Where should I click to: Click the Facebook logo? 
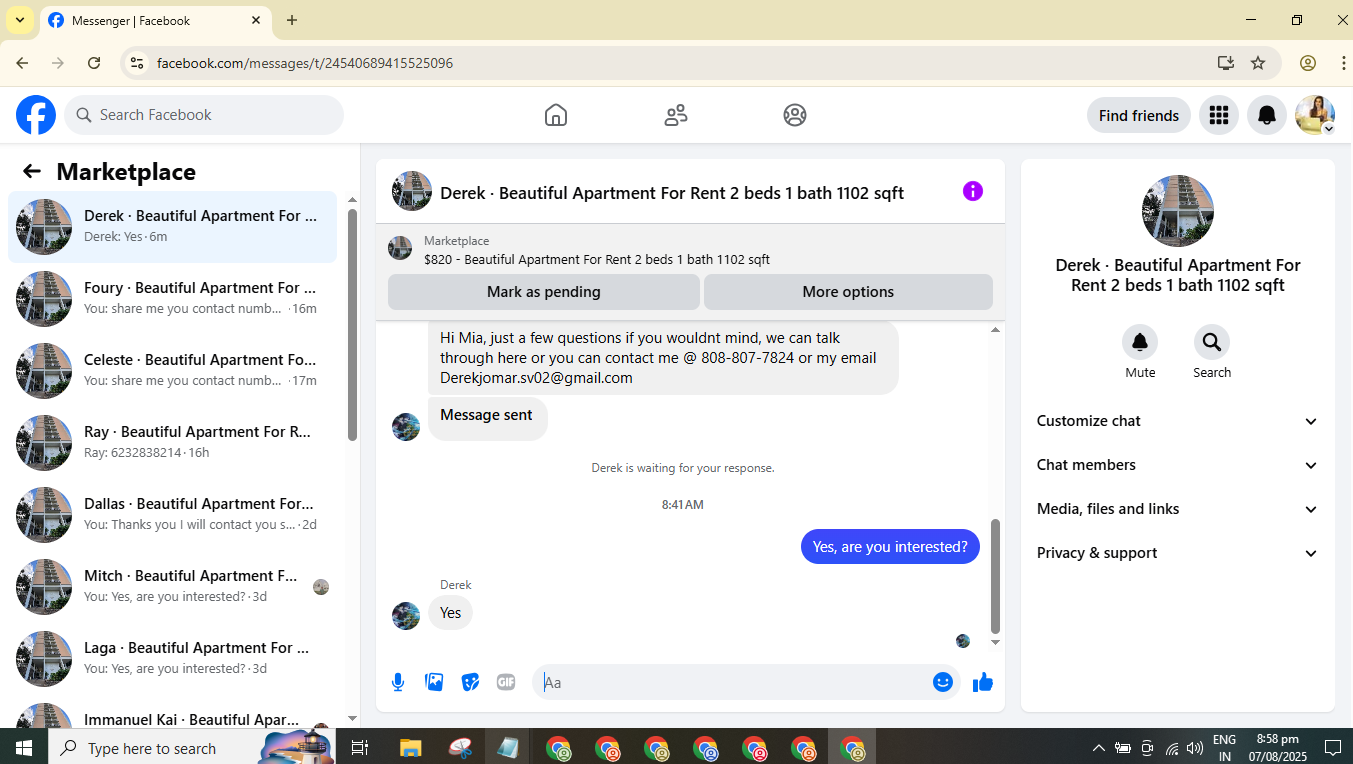point(36,115)
